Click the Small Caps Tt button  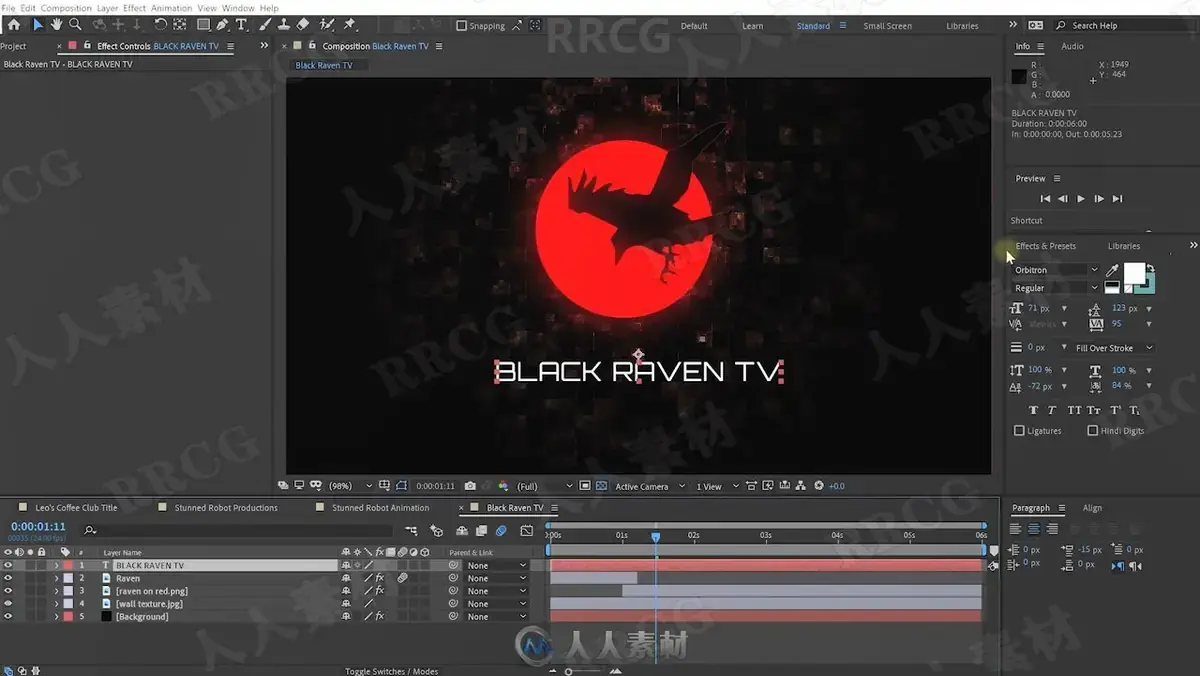[1094, 410]
